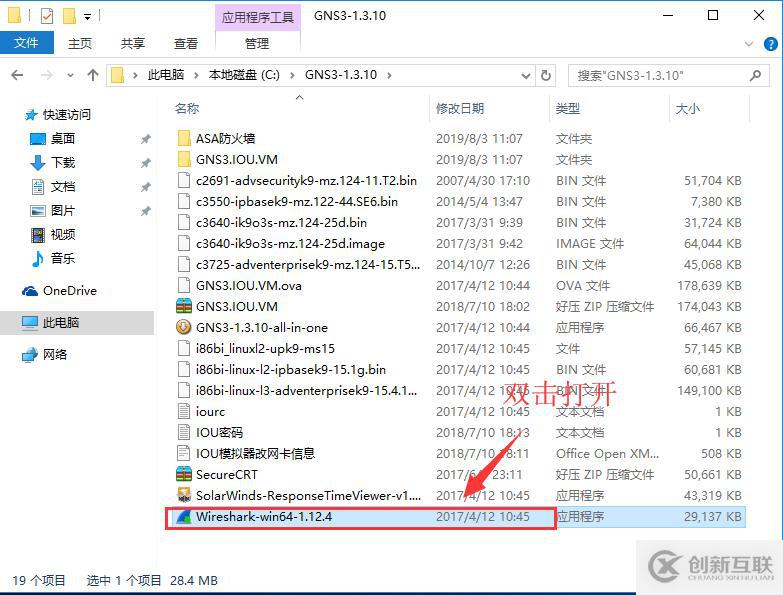Select file i86bi-linux-l2-ipbasek9-15.1g.bin
Screen dimensions: 783x595
pyautogui.click(x=291, y=369)
